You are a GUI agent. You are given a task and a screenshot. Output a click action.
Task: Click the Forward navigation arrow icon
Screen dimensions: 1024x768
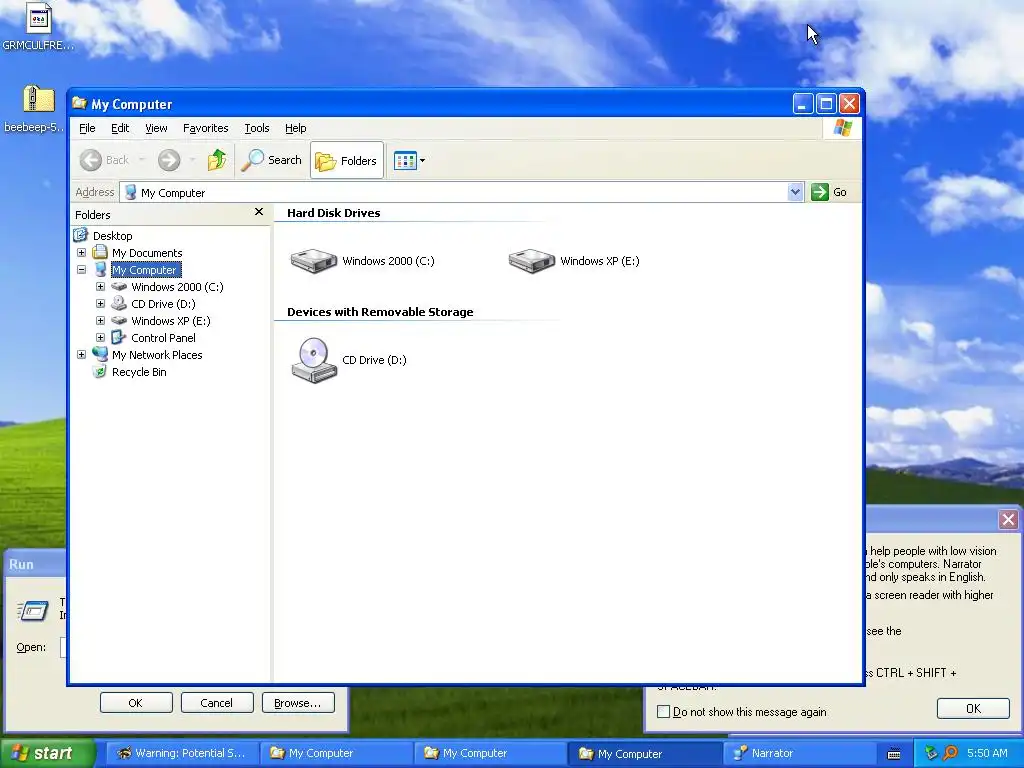(169, 160)
